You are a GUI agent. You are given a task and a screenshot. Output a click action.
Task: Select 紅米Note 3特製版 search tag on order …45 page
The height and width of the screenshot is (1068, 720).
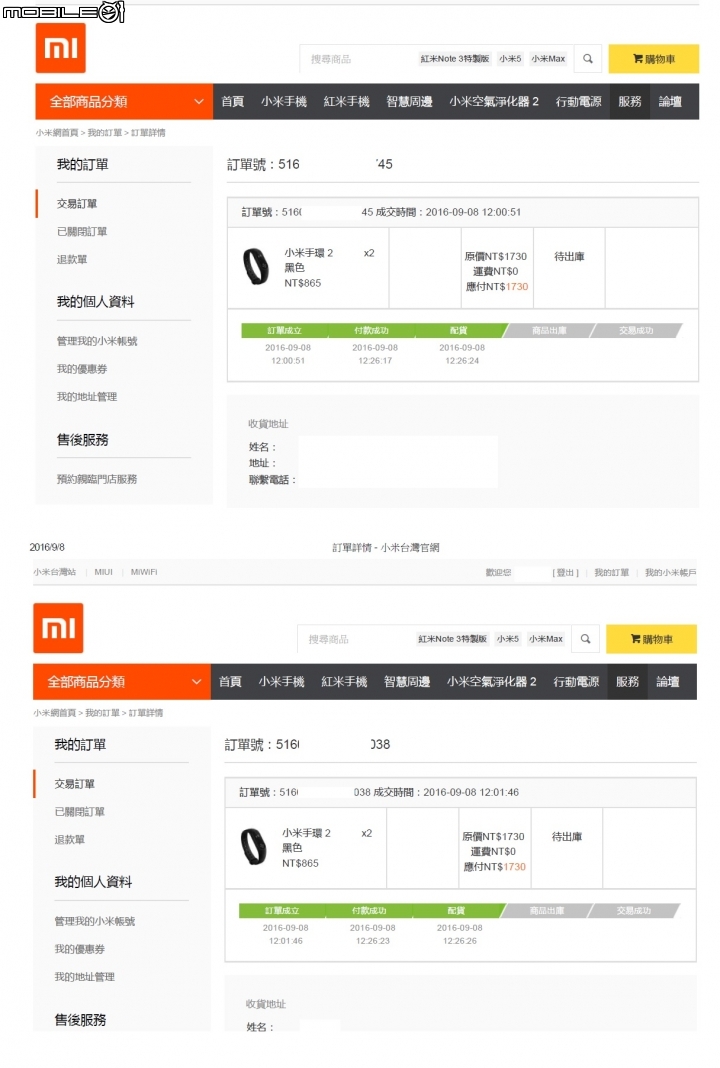coord(454,59)
